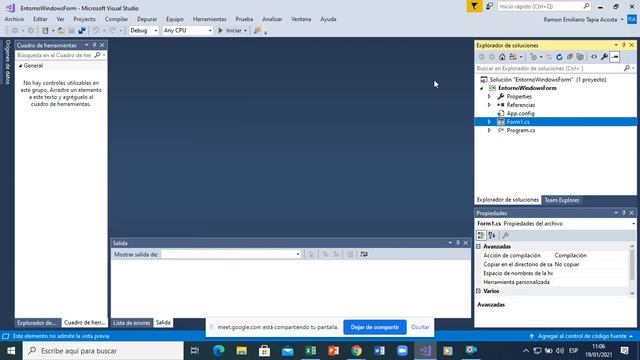Open the Mostrar salida de dropdown
640x360 pixels.
(x=231, y=254)
